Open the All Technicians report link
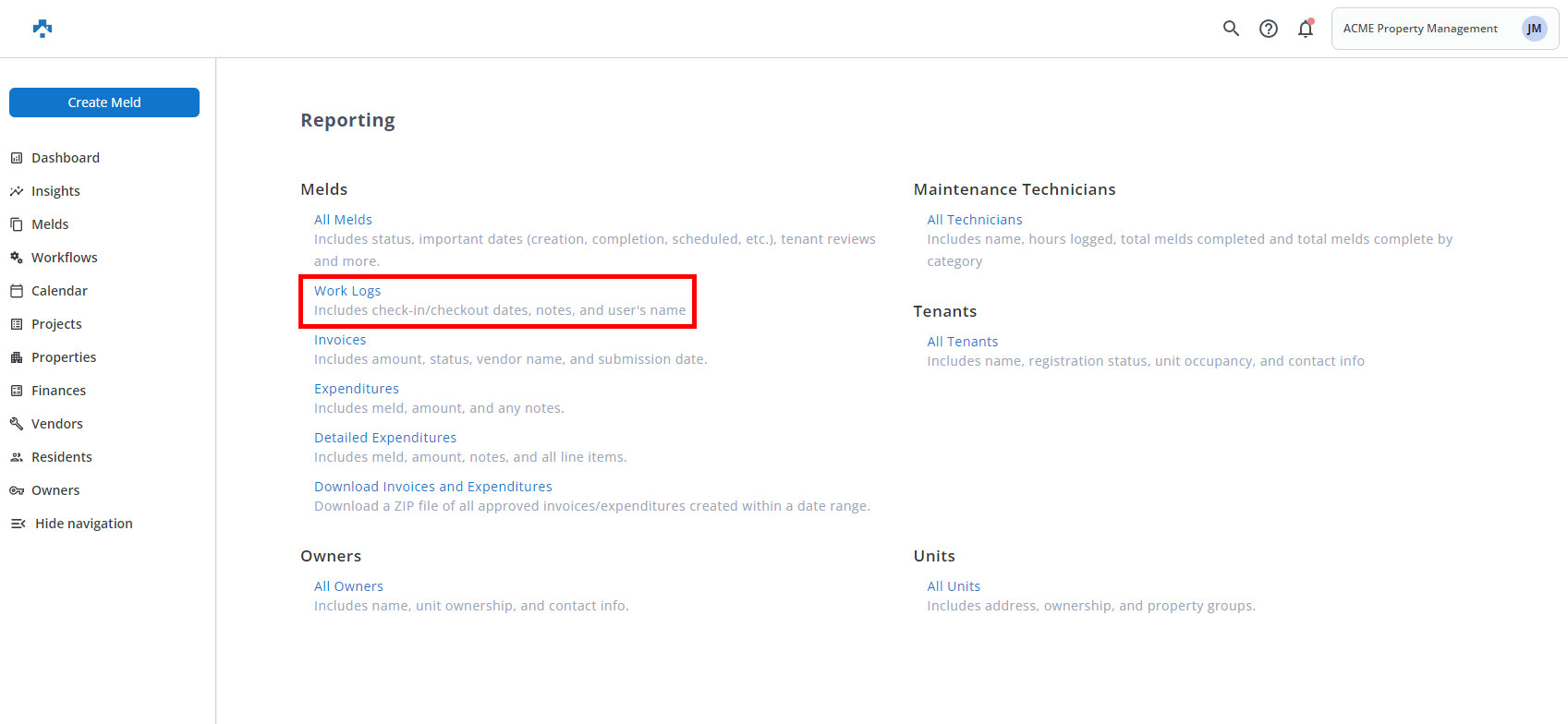 (x=975, y=220)
